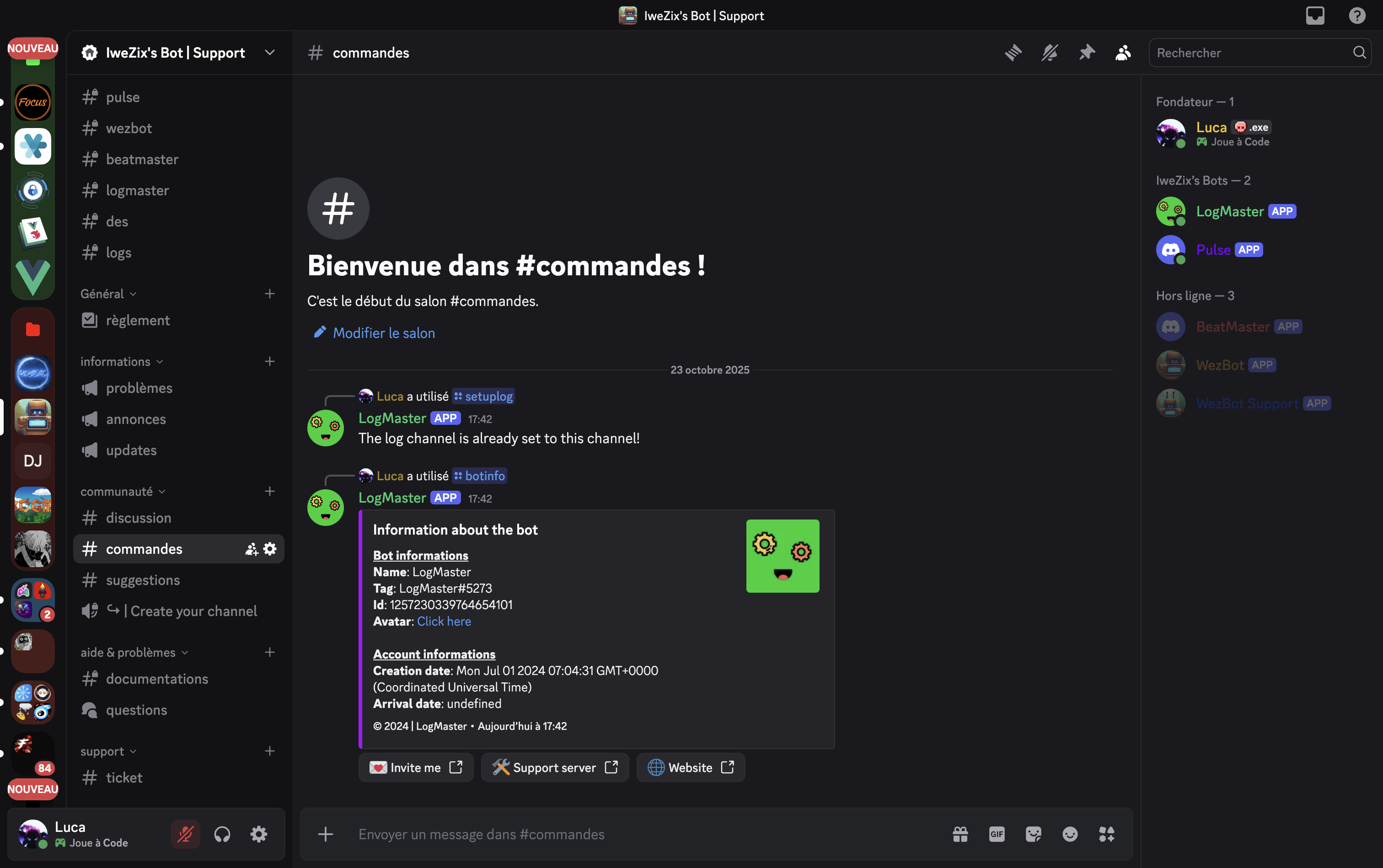The height and width of the screenshot is (868, 1383).
Task: Open the gift icon in message bar
Action: tap(960, 834)
